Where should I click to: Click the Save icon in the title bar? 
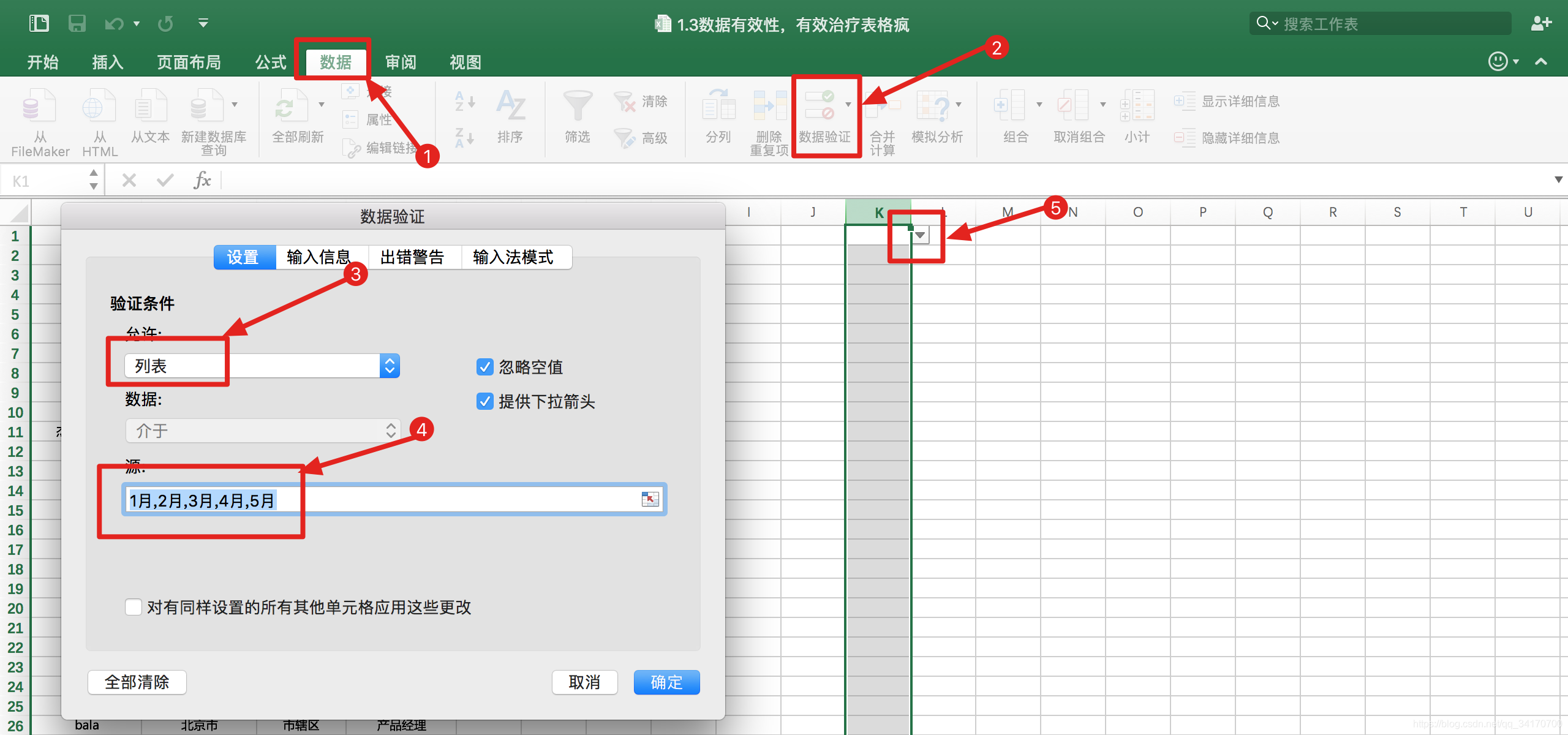(77, 23)
